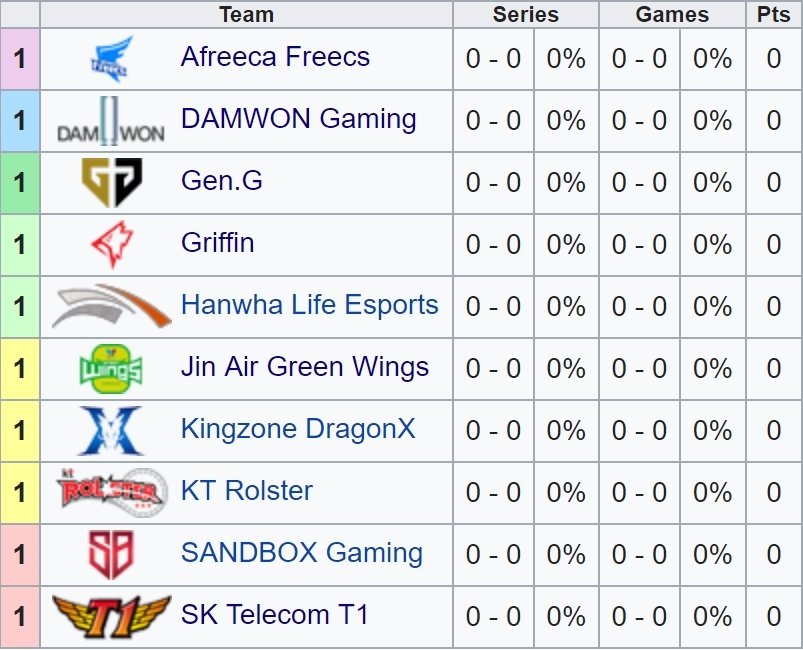Select the red Griffin logo
The width and height of the screenshot is (803, 650).
[112, 244]
